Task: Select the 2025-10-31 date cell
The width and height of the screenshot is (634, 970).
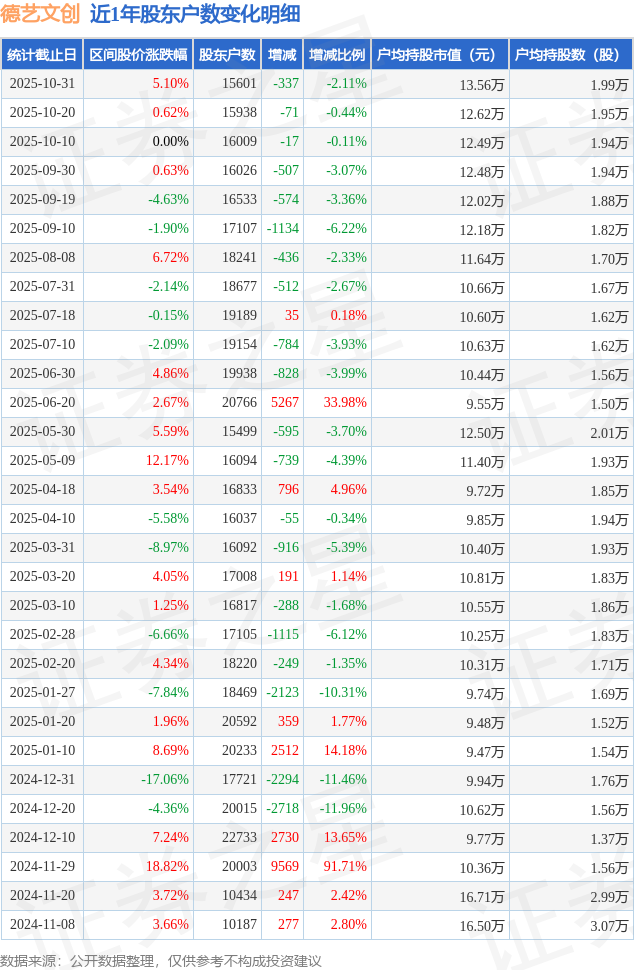Action: pyautogui.click(x=41, y=84)
